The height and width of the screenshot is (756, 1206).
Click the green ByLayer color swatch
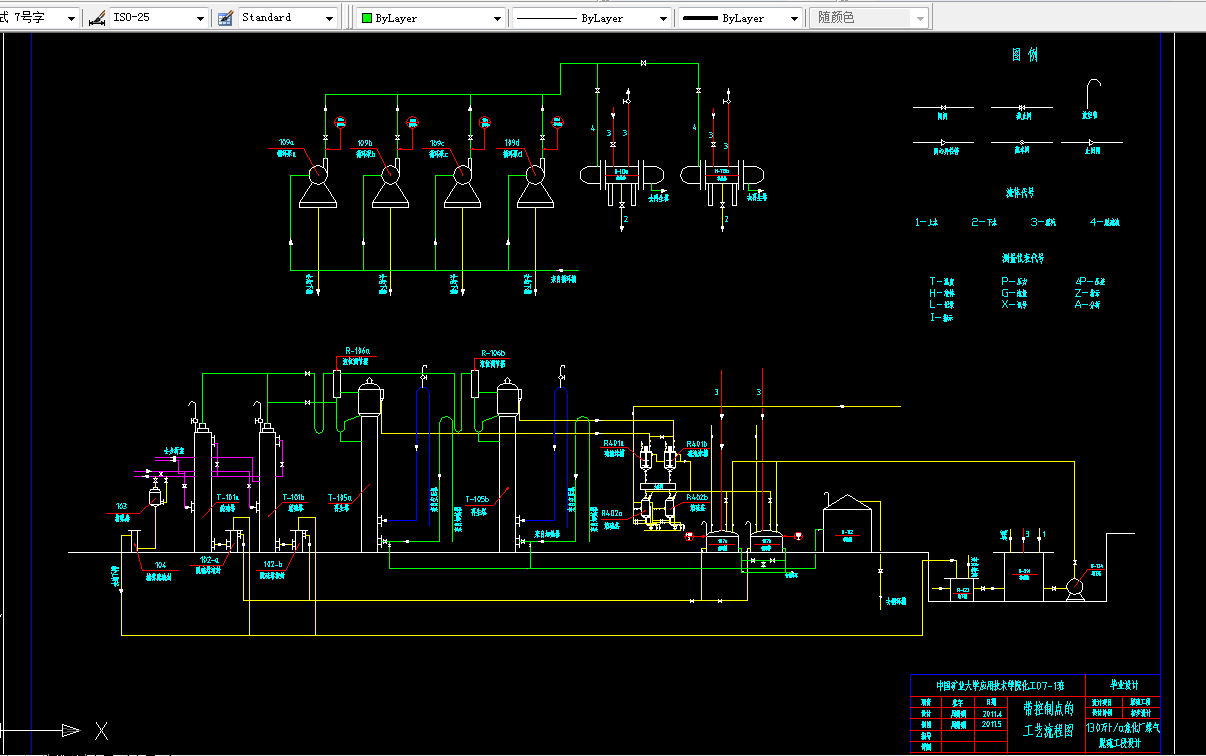(x=367, y=18)
